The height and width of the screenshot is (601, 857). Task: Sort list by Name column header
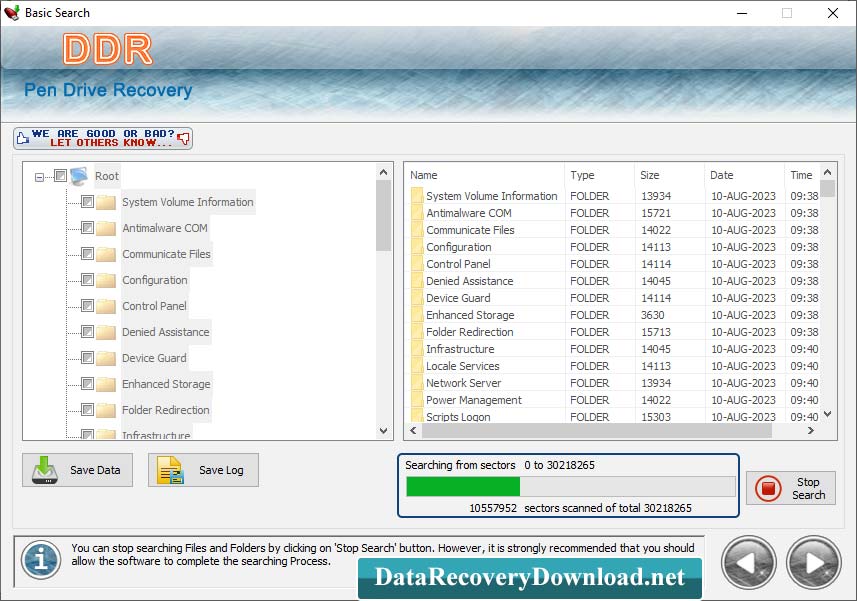point(485,175)
